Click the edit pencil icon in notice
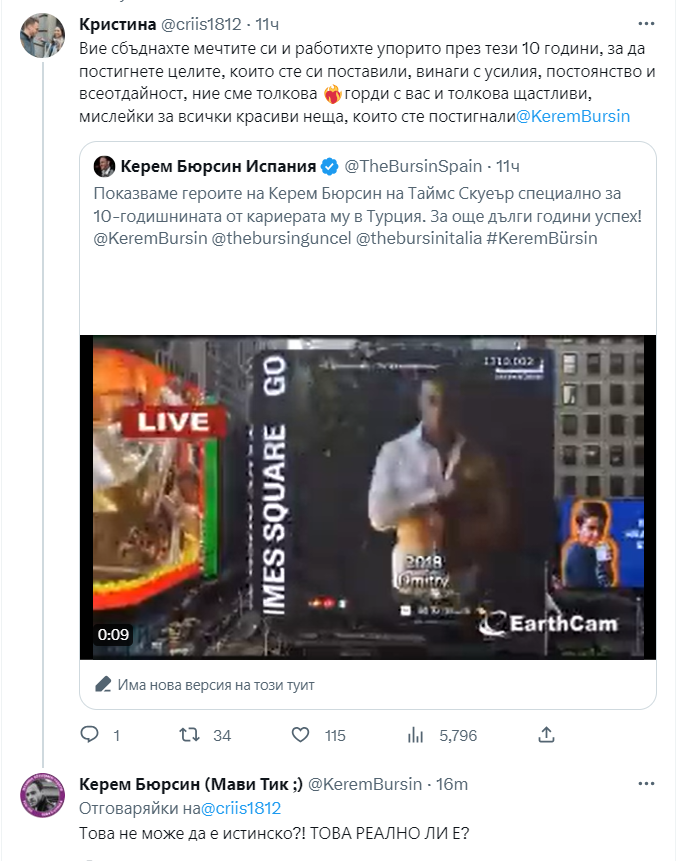Image resolution: width=700 pixels, height=861 pixels. 104,684
